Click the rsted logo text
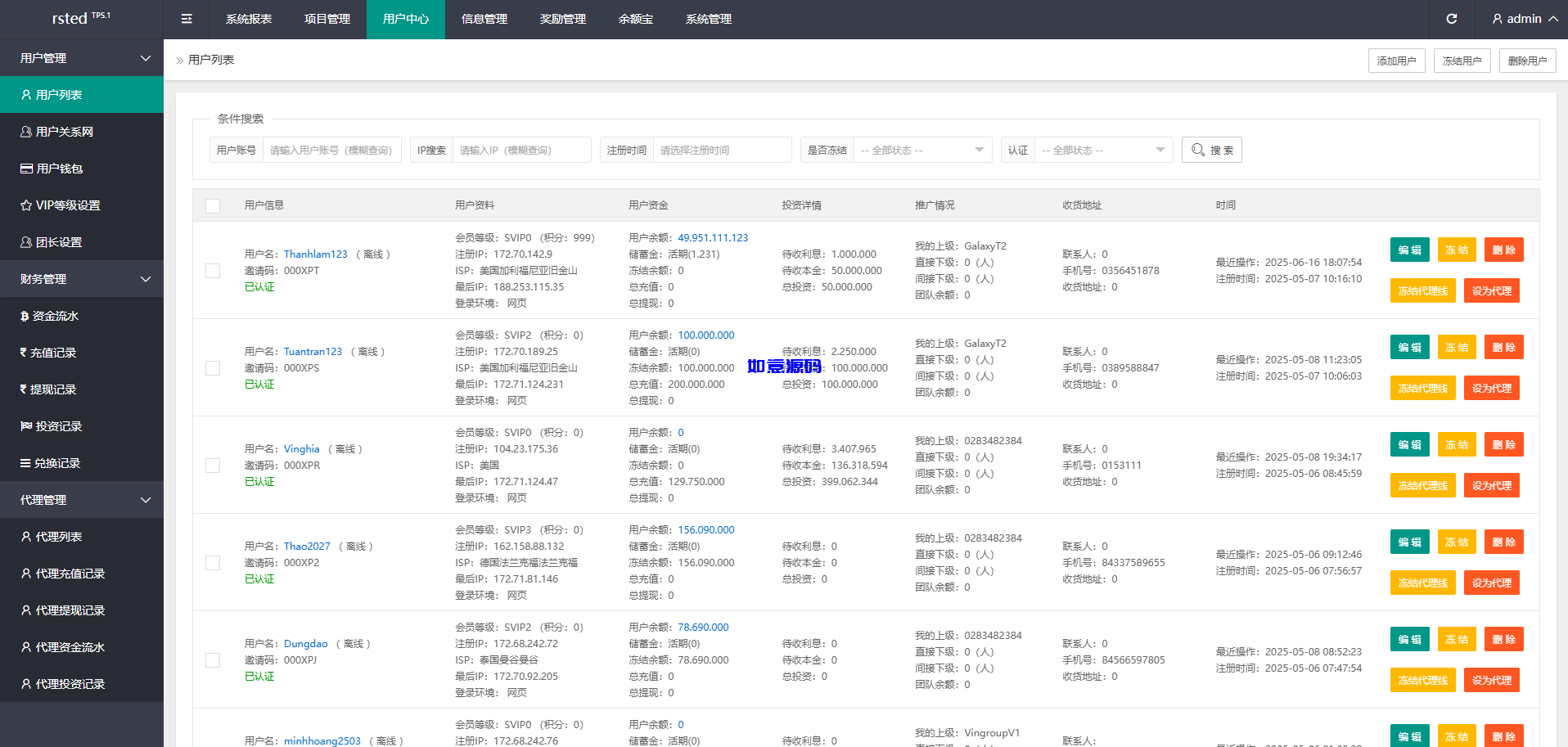Image resolution: width=1568 pixels, height=747 pixels. pos(70,19)
